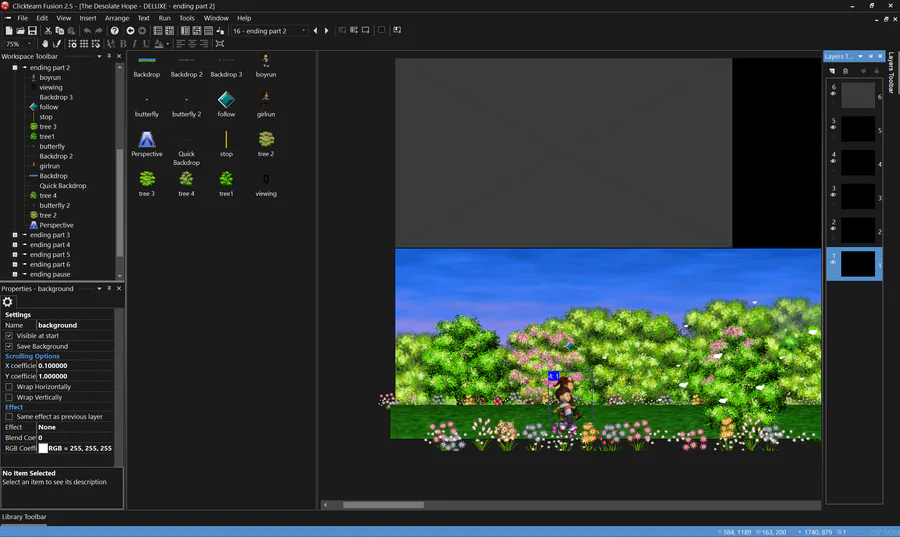Click the Italic text icon
900x537 pixels.
coord(134,44)
